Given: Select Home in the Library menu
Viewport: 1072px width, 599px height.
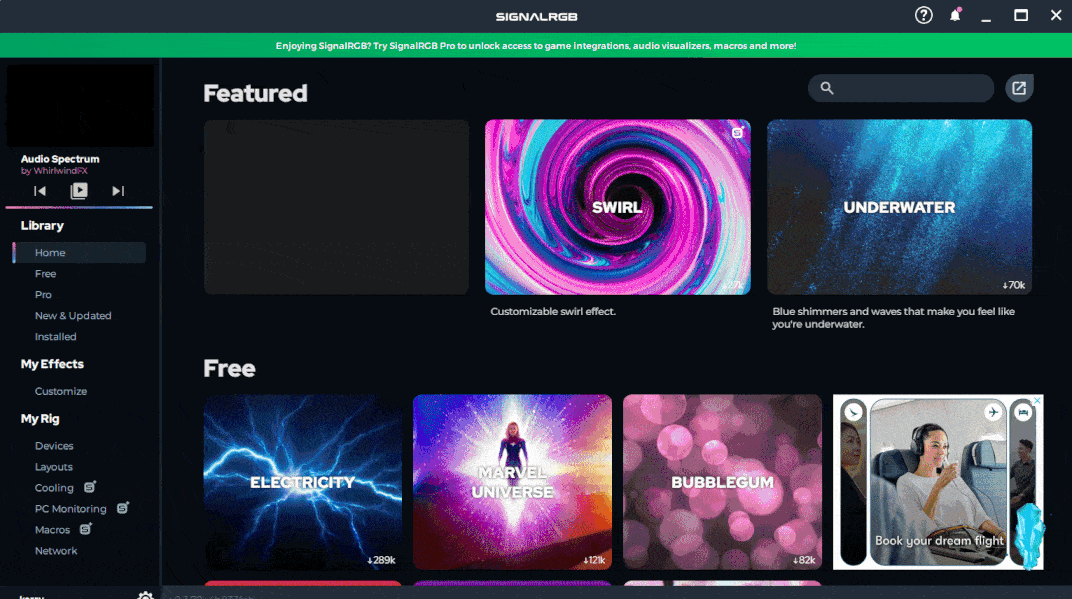Looking at the screenshot, I should click(x=79, y=252).
